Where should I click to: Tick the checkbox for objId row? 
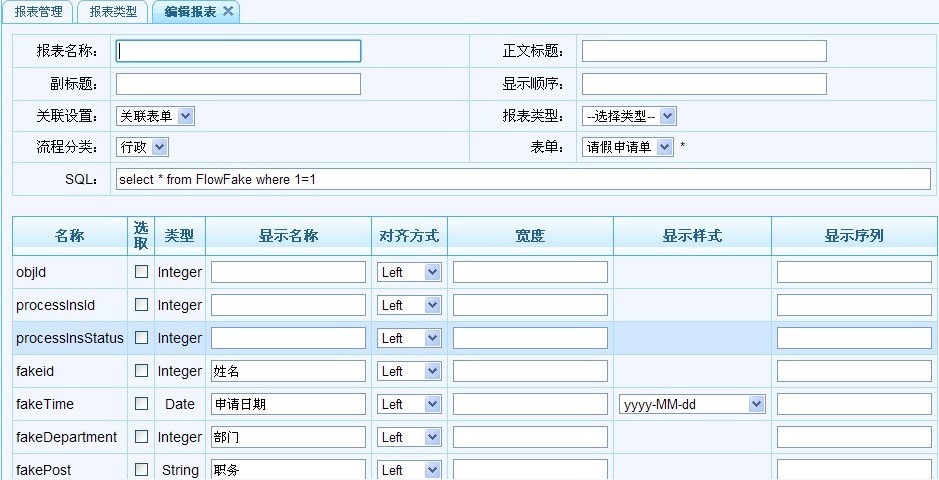[141, 271]
